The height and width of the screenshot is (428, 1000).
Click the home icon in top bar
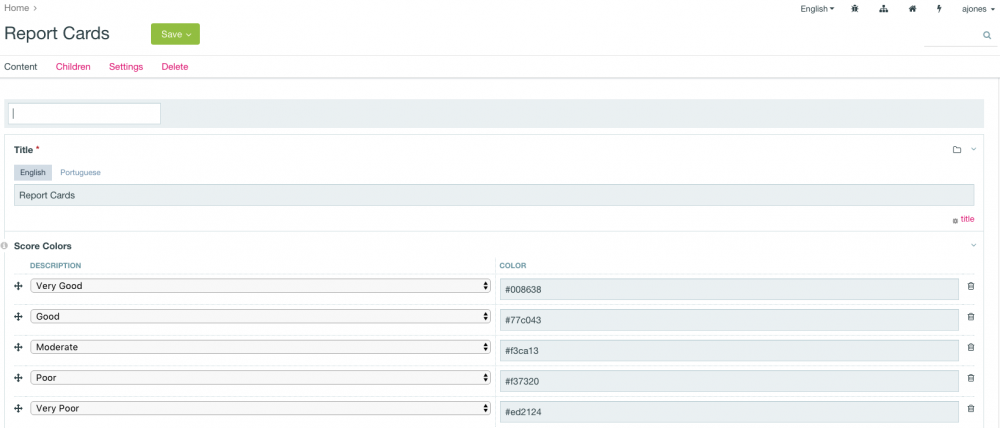click(912, 9)
